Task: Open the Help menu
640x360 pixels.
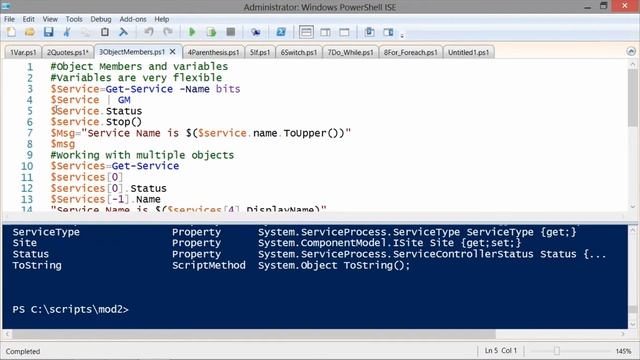Action: pyautogui.click(x=162, y=19)
